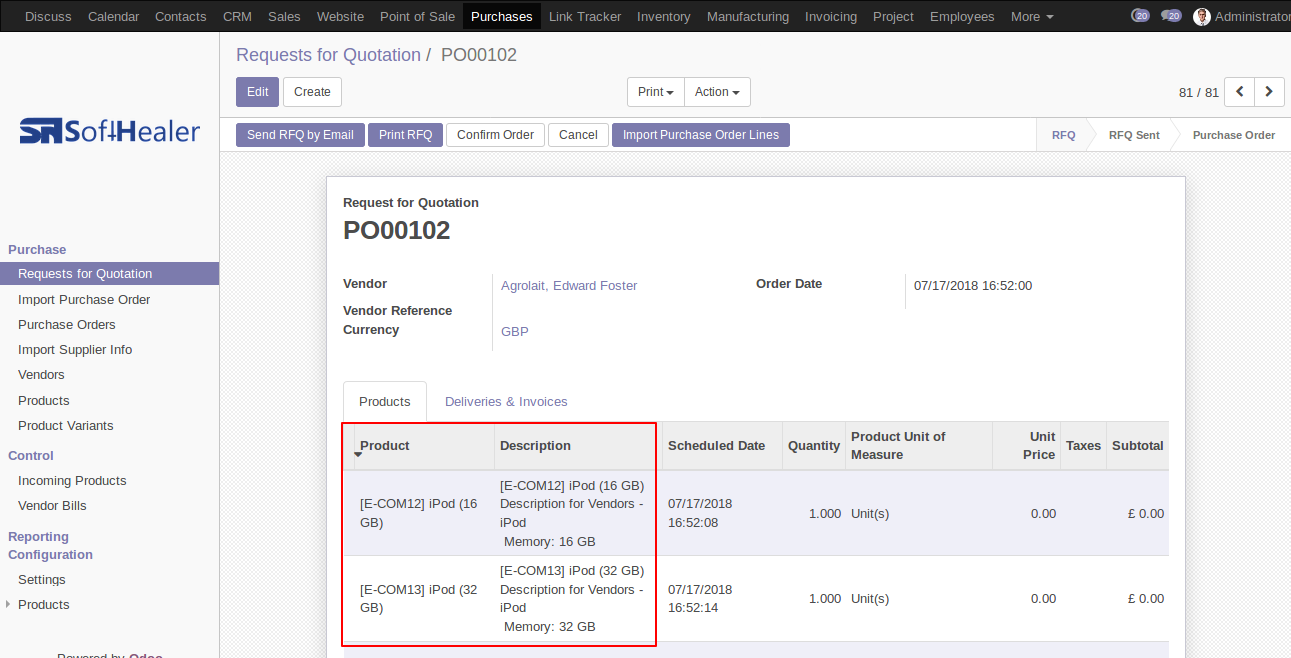Click Send RFQ by Email
Image resolution: width=1291 pixels, height=658 pixels.
pos(300,135)
